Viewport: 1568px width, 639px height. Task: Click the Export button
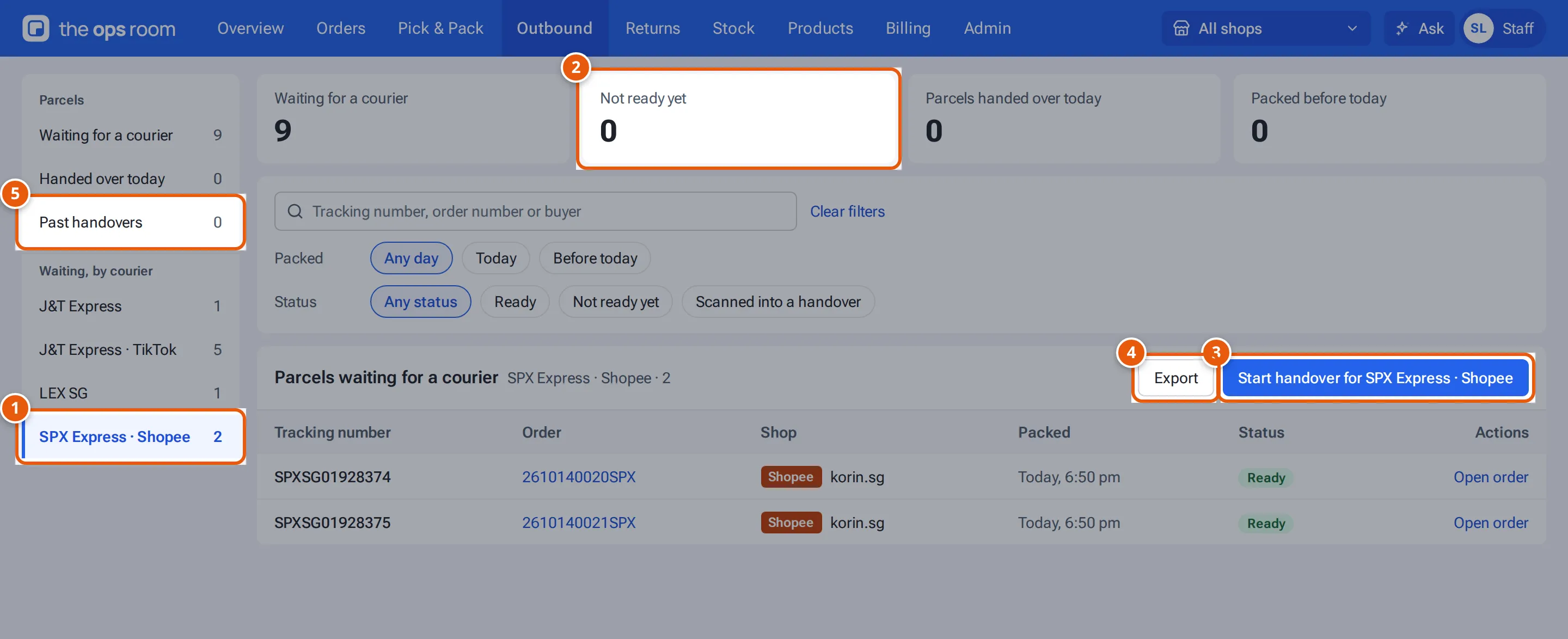click(1175, 378)
